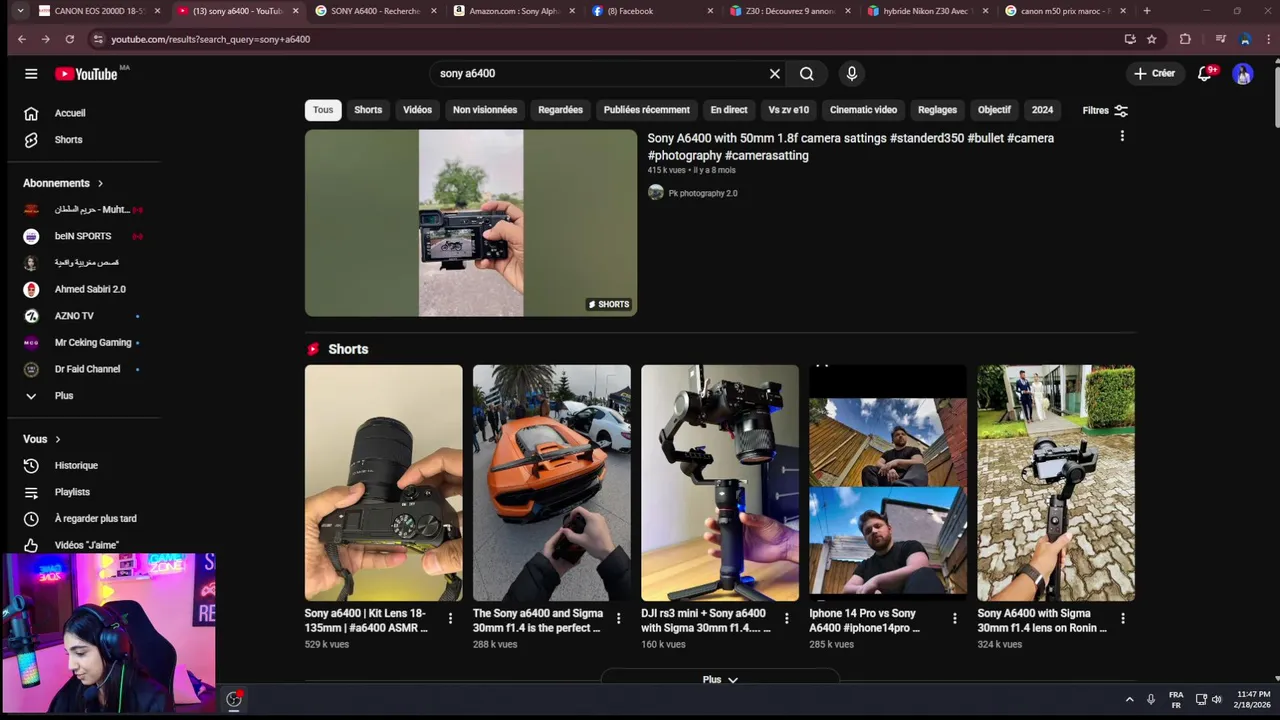
Task: Click the YouTube logo
Action: (87, 74)
